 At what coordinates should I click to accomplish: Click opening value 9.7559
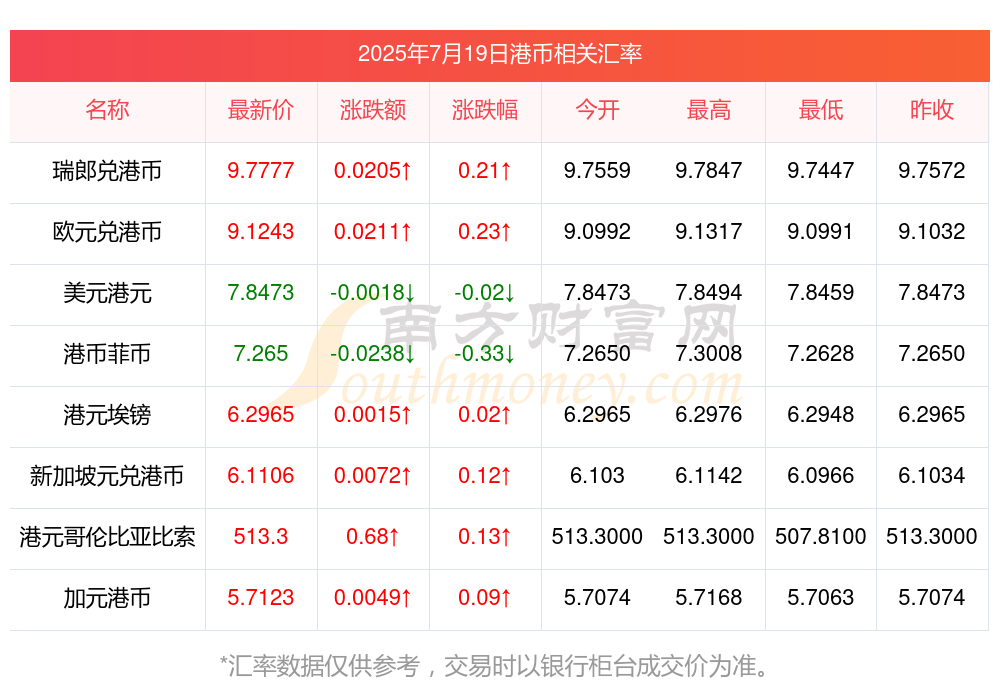tap(597, 170)
